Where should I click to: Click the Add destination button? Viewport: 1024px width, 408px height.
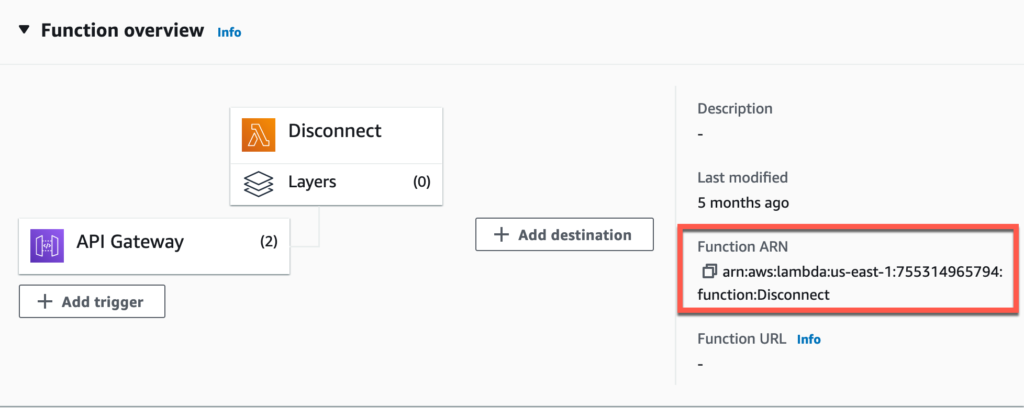point(564,234)
